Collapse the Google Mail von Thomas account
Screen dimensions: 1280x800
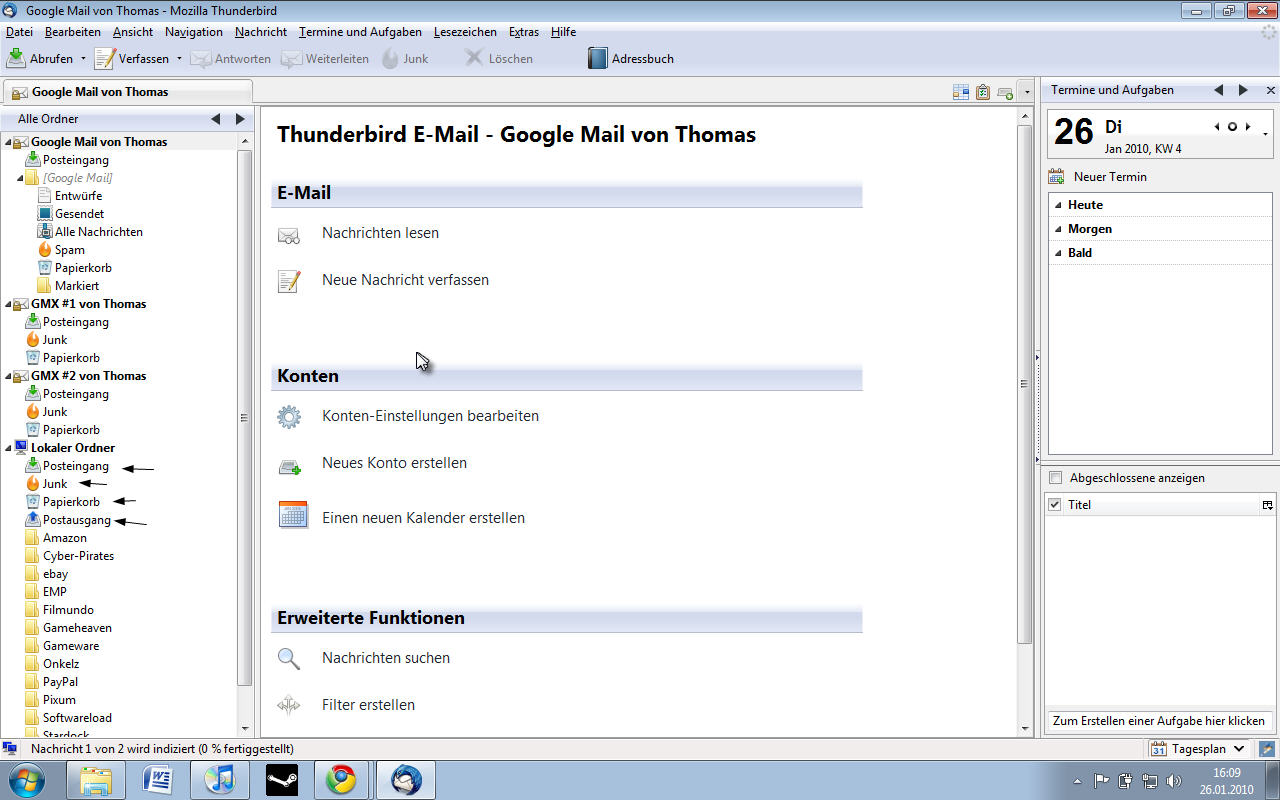click(x=8, y=142)
